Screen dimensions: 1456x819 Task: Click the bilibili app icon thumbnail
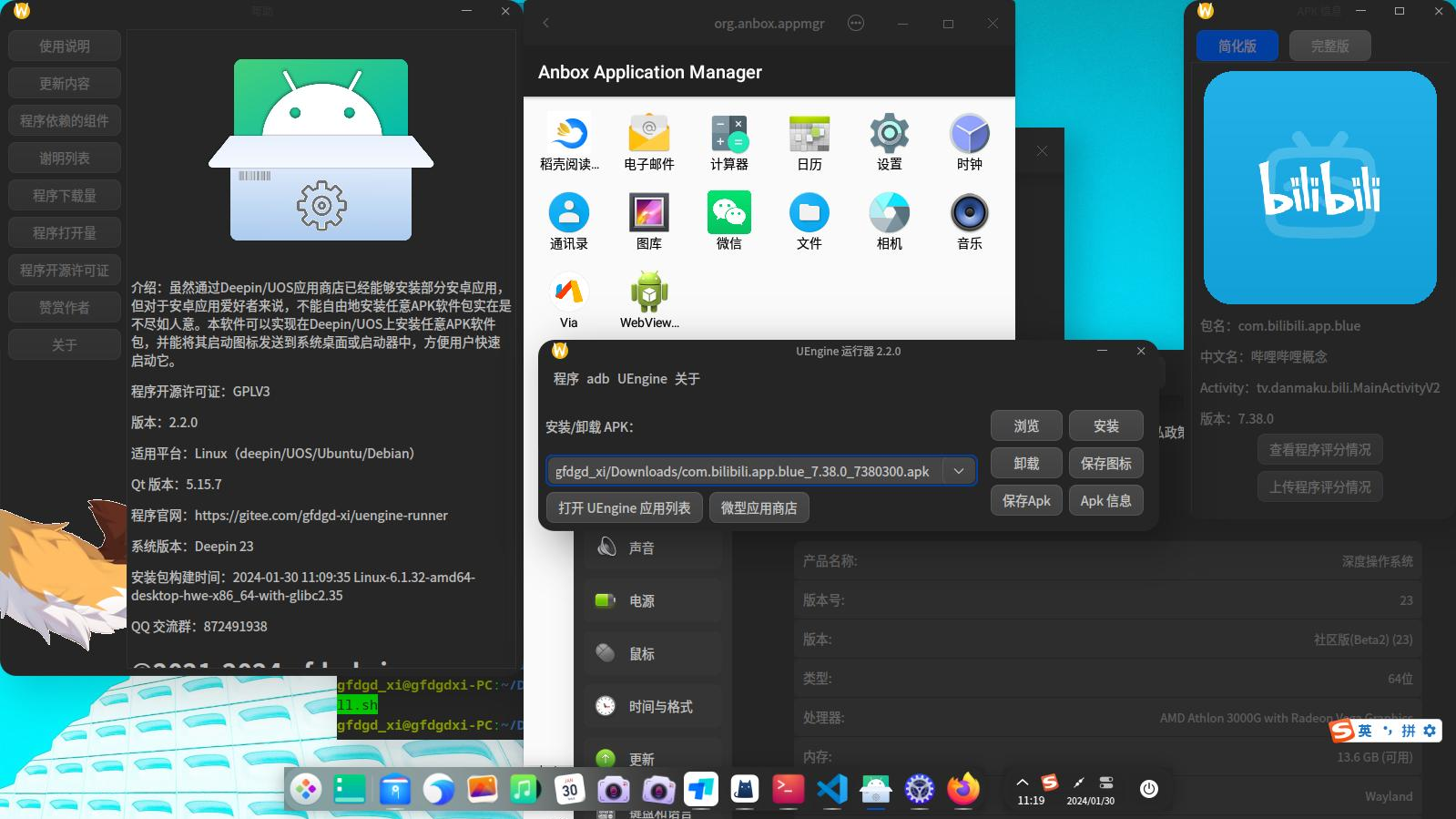click(1320, 188)
